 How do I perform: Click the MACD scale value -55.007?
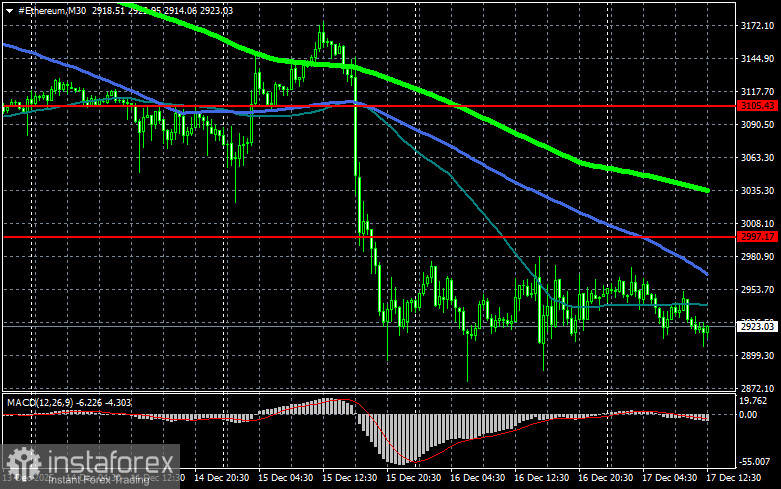[755, 462]
